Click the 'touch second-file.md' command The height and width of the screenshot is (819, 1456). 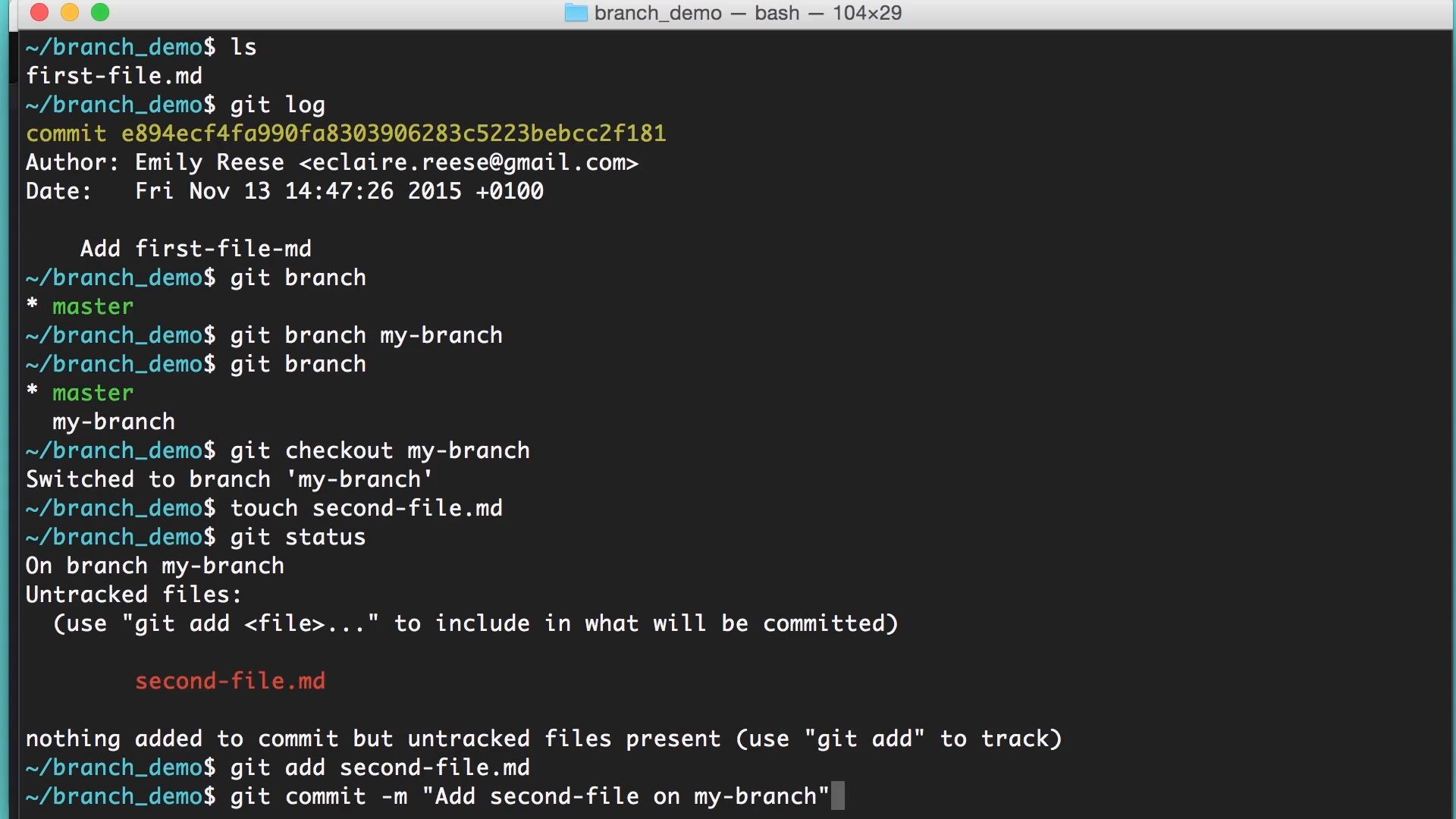366,508
